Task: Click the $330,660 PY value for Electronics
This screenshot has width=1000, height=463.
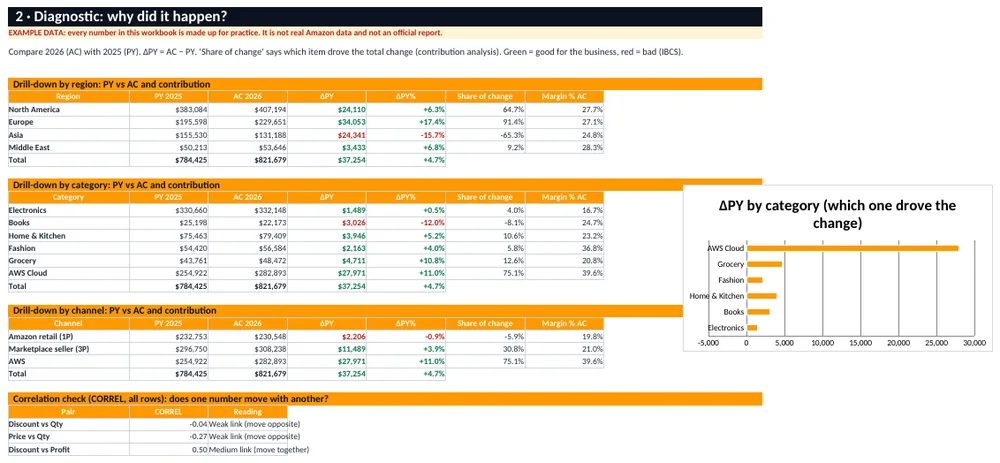Action: pos(168,210)
